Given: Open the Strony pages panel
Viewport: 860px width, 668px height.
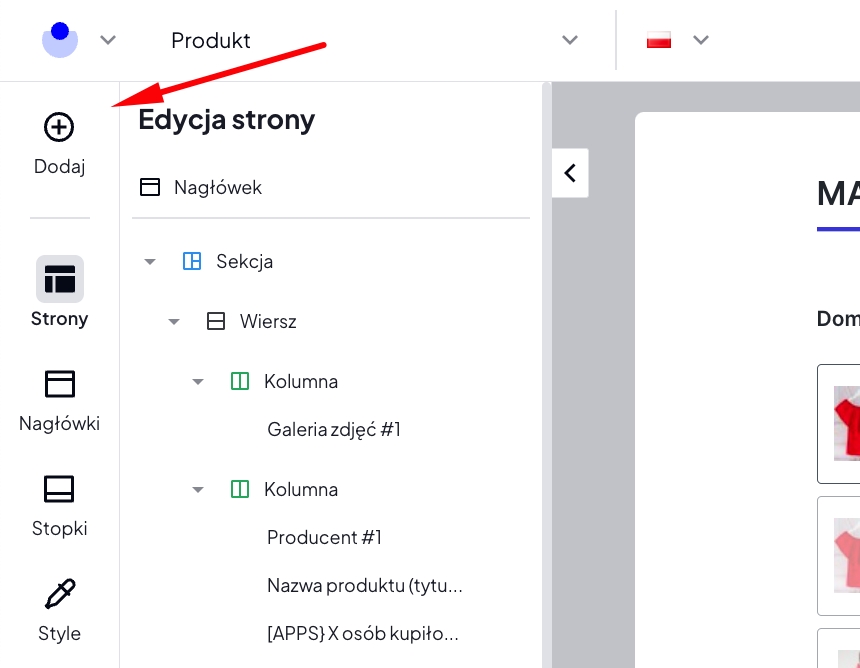Looking at the screenshot, I should (60, 280).
